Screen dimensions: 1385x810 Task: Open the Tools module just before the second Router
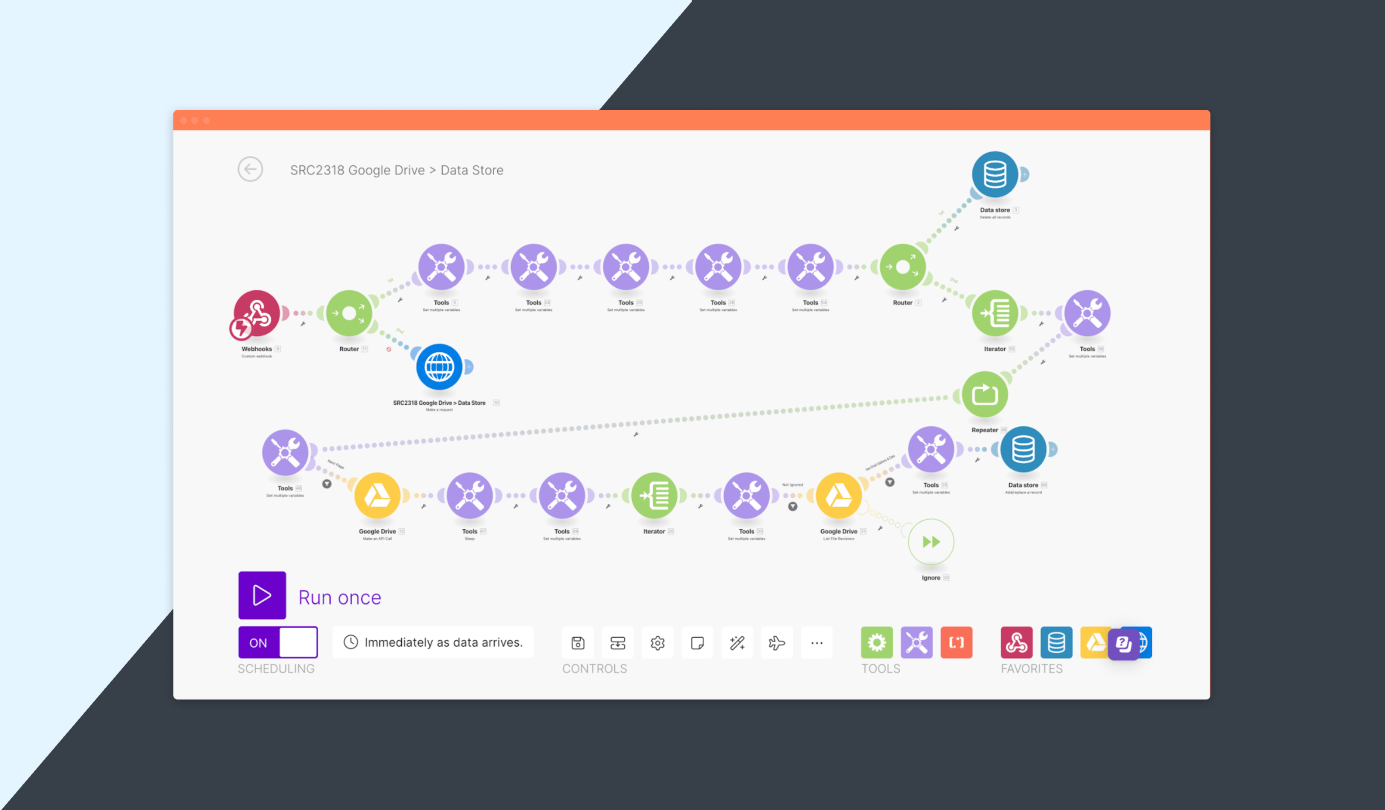810,267
